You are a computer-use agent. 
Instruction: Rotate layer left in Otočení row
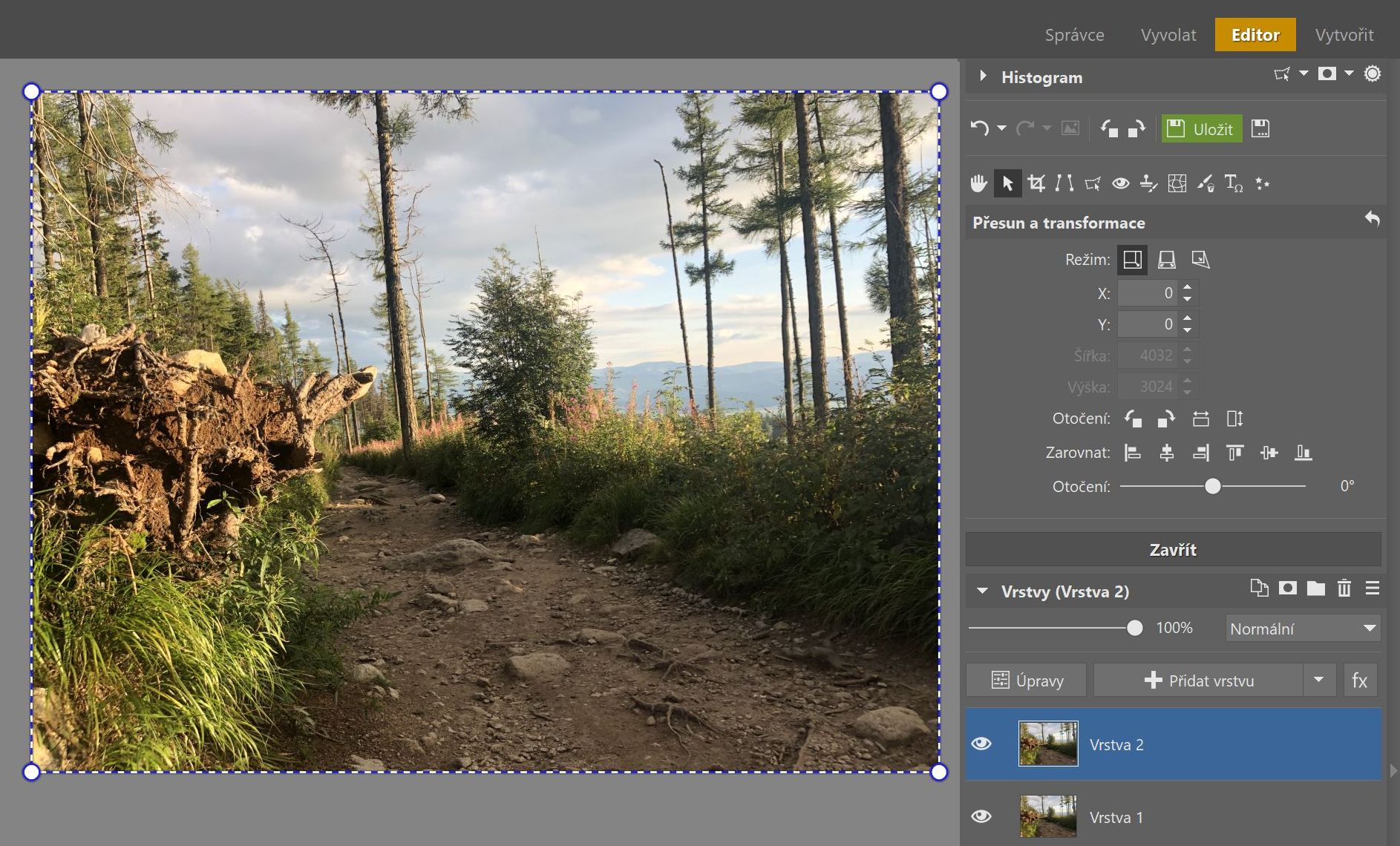point(1133,419)
